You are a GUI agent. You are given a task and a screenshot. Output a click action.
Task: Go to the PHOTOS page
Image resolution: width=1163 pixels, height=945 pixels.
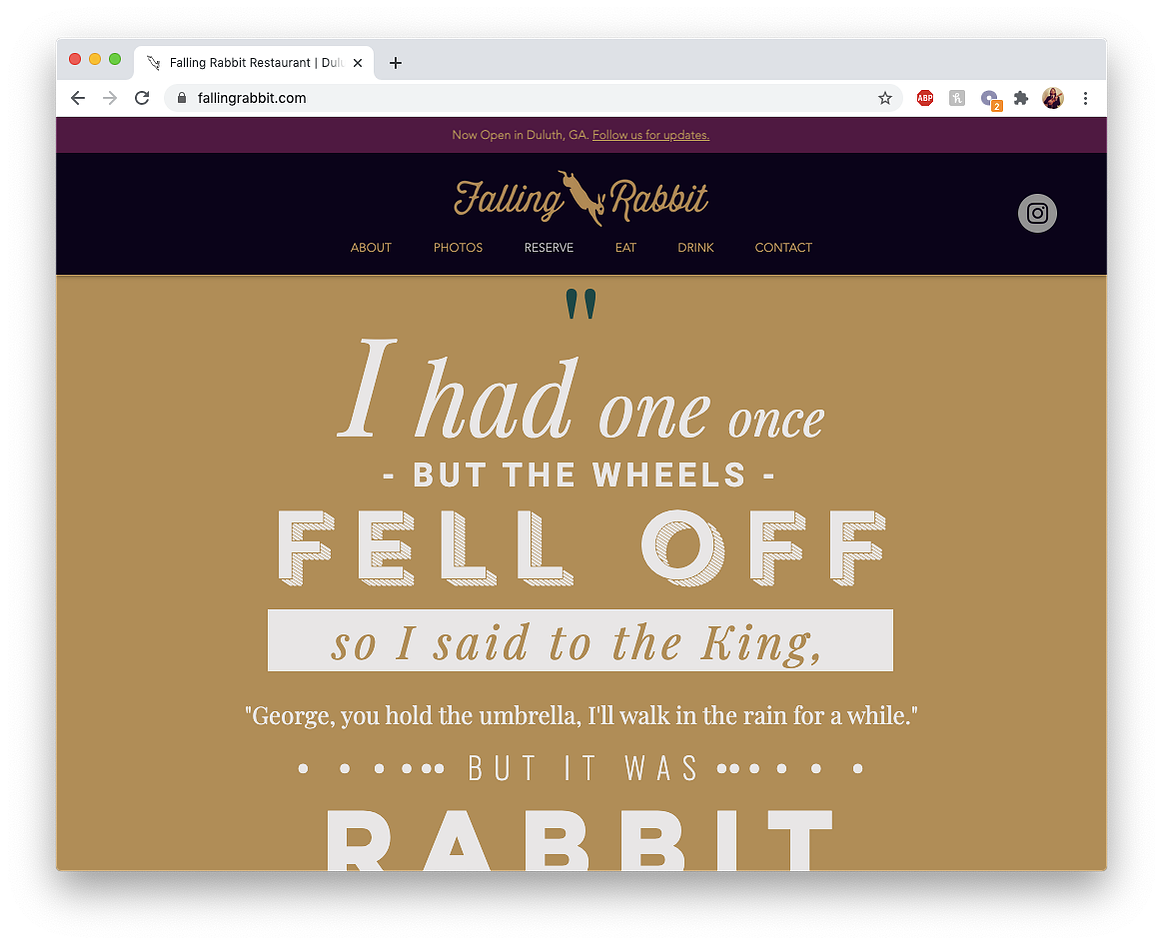[x=458, y=248]
